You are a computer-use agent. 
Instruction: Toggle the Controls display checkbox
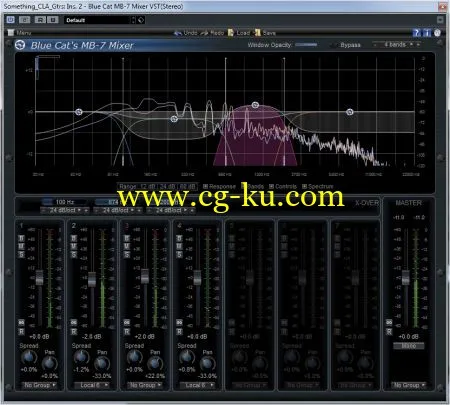pos(271,186)
